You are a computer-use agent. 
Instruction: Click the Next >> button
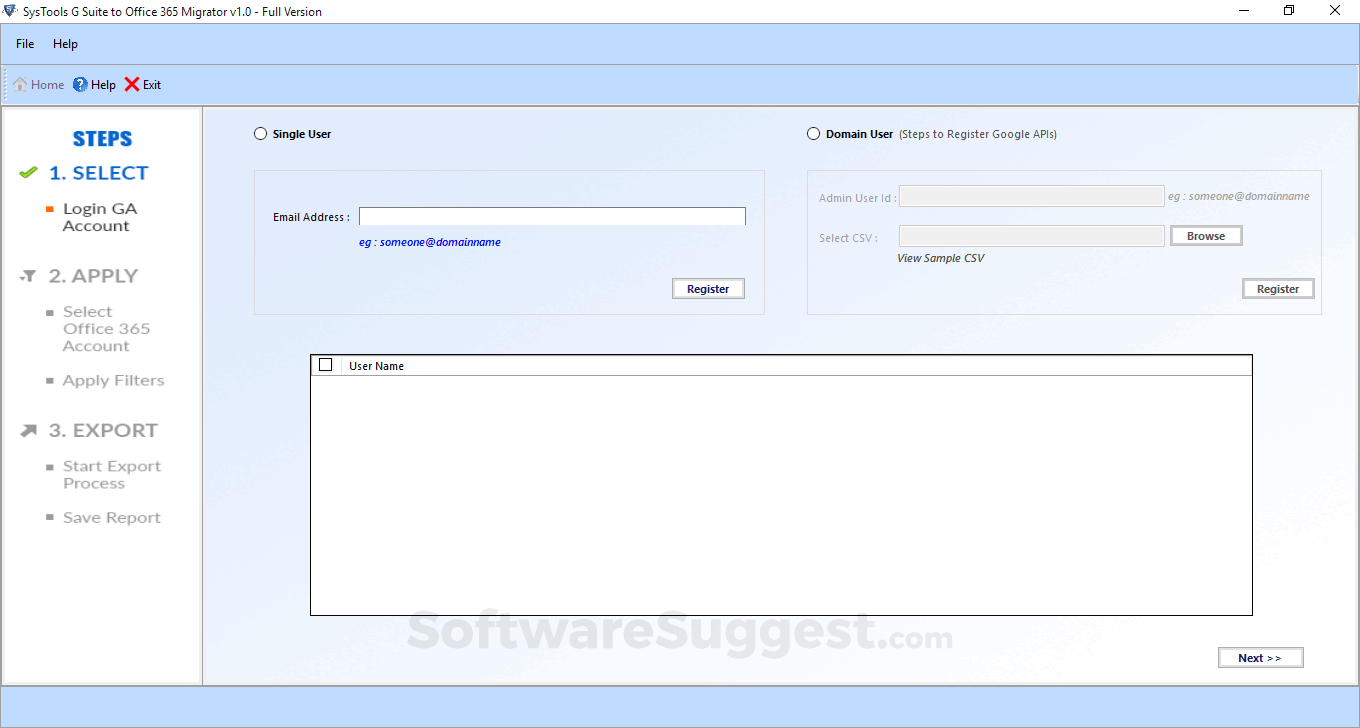(x=1260, y=658)
